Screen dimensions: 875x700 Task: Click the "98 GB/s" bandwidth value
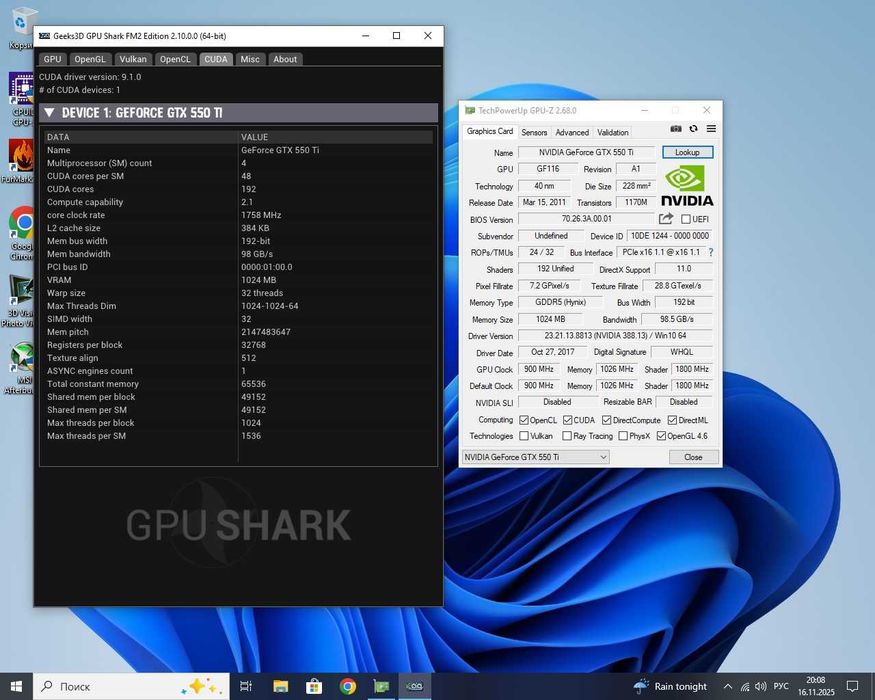click(x=257, y=254)
